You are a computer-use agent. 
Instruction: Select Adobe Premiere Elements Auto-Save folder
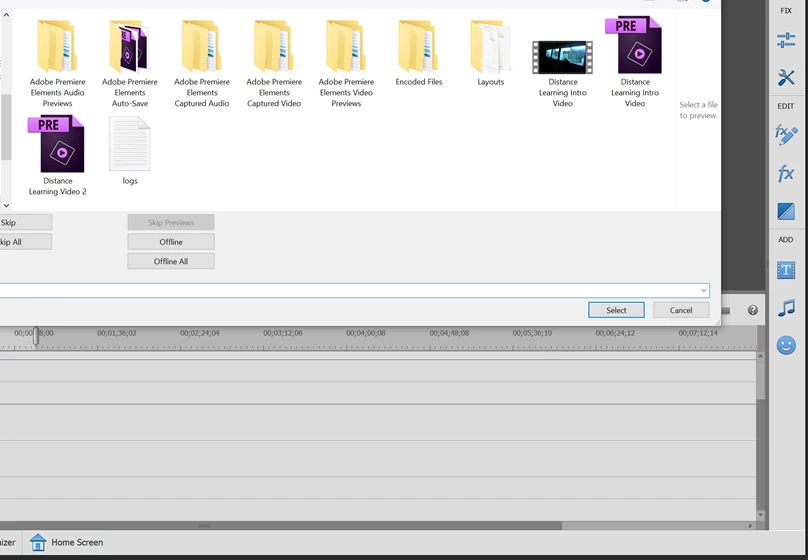(x=129, y=63)
